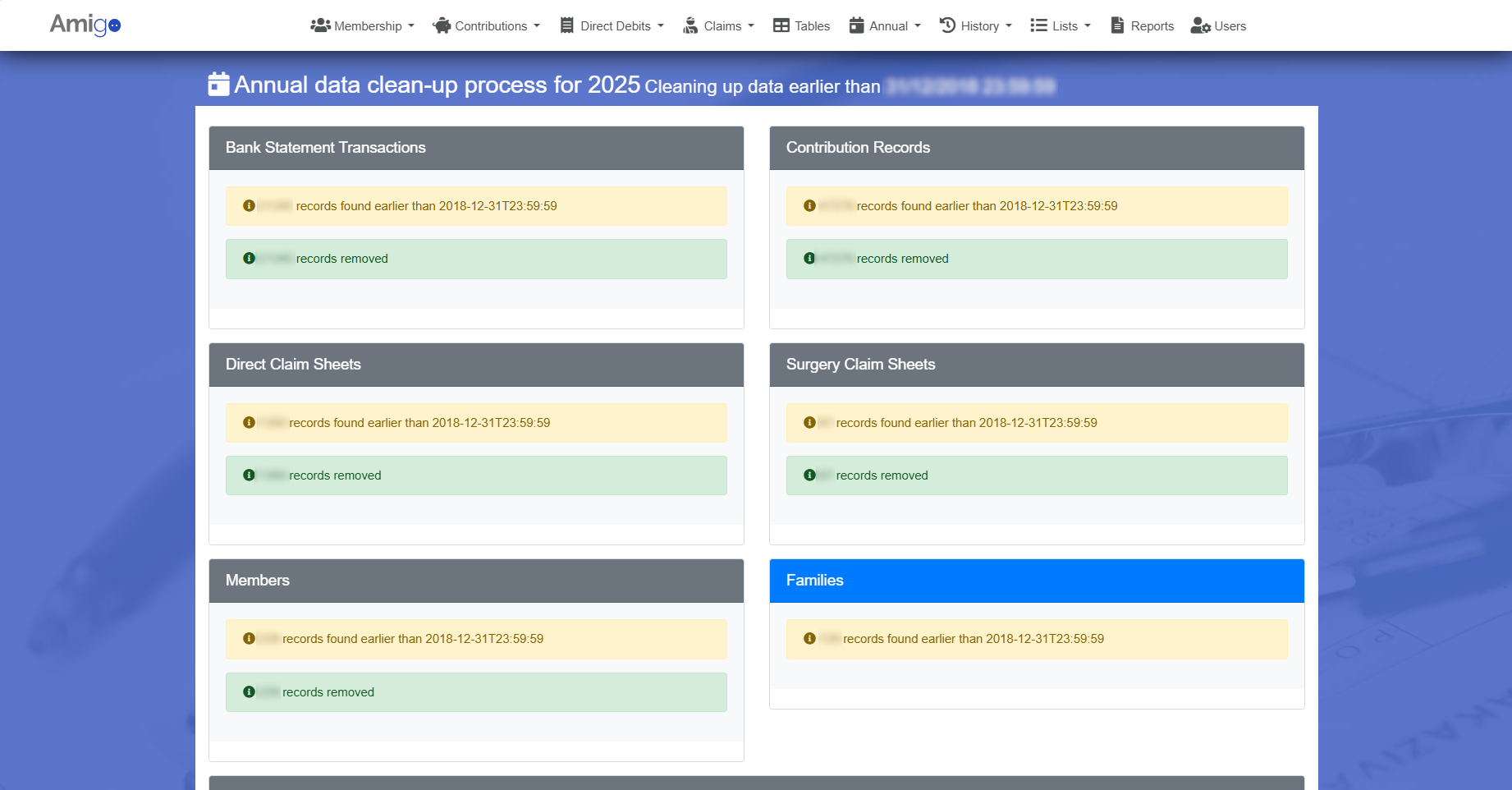This screenshot has height=790, width=1512.
Task: Expand the Lists dropdown caret
Action: (1088, 26)
